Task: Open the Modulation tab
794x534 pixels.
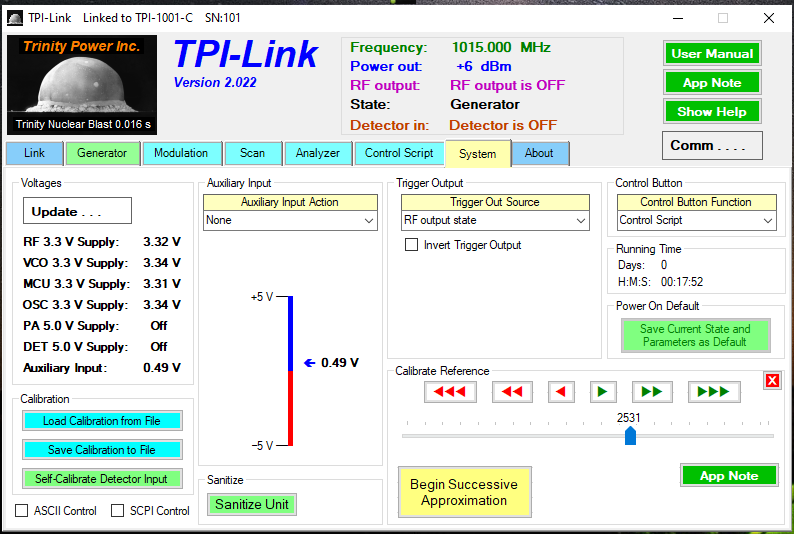Action: point(181,153)
